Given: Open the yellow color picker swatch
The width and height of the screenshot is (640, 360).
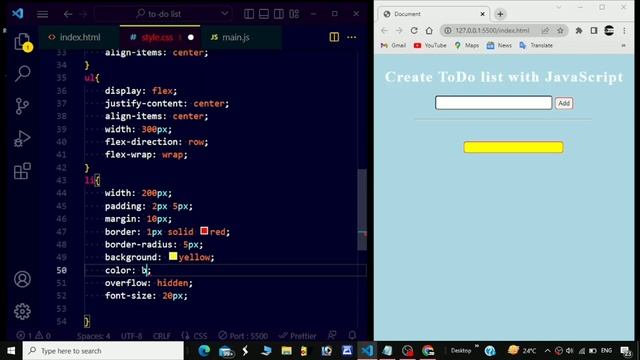Looking at the screenshot, I should [173, 256].
